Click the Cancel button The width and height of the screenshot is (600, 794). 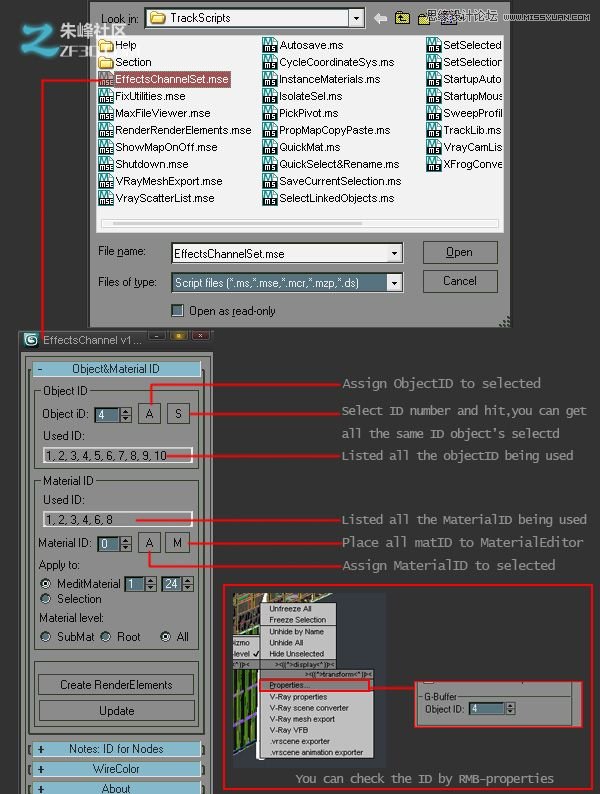pyautogui.click(x=460, y=281)
